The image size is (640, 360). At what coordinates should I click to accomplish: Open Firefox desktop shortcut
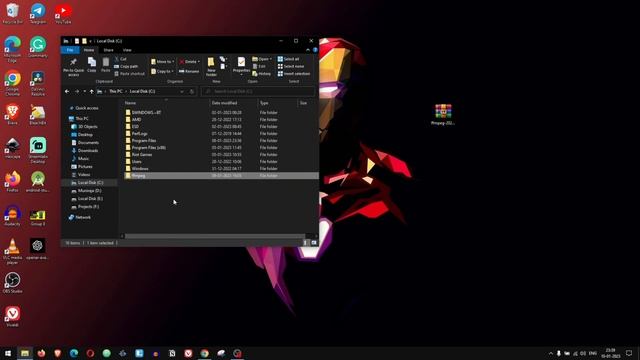point(13,182)
